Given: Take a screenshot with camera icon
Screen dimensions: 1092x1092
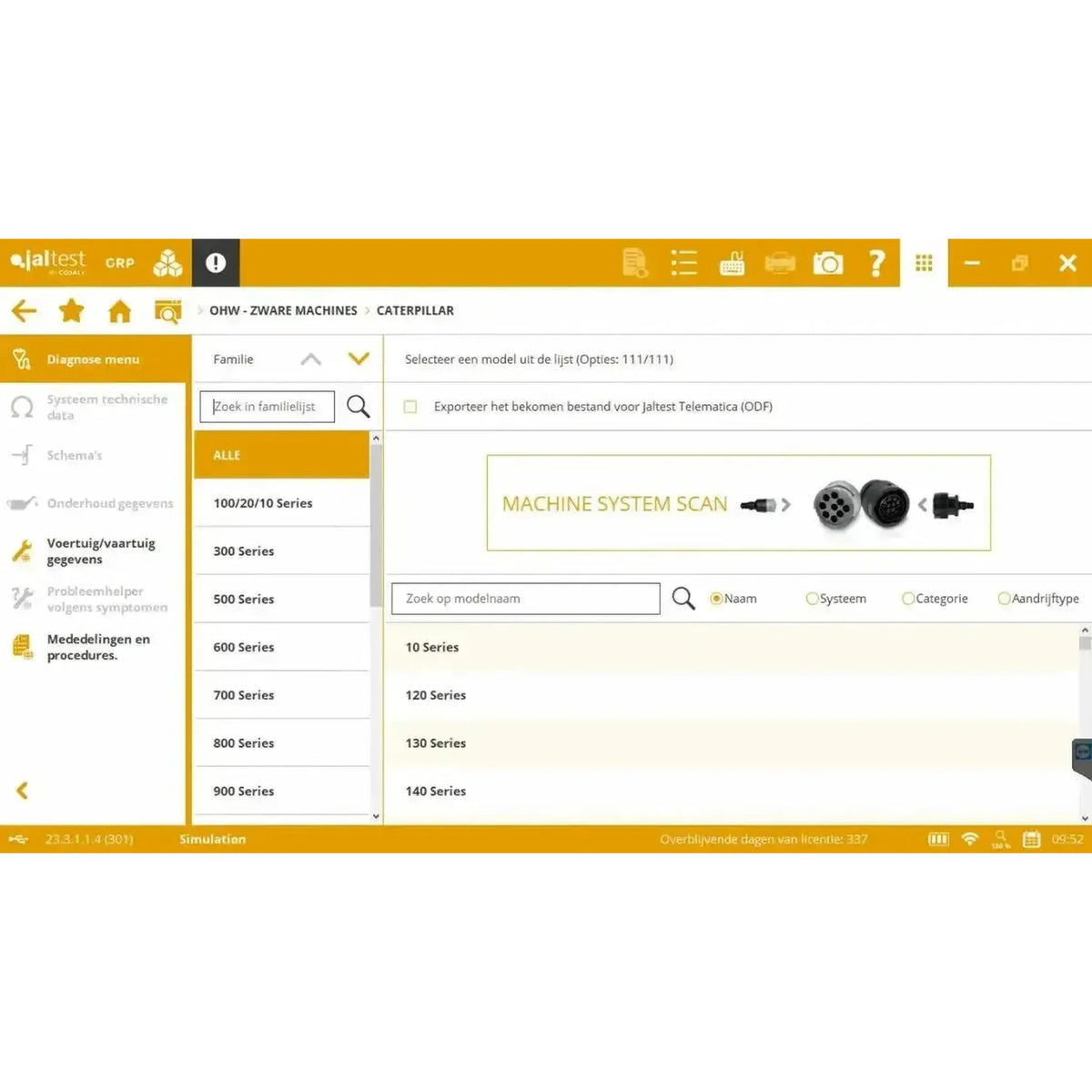Looking at the screenshot, I should pos(828,264).
